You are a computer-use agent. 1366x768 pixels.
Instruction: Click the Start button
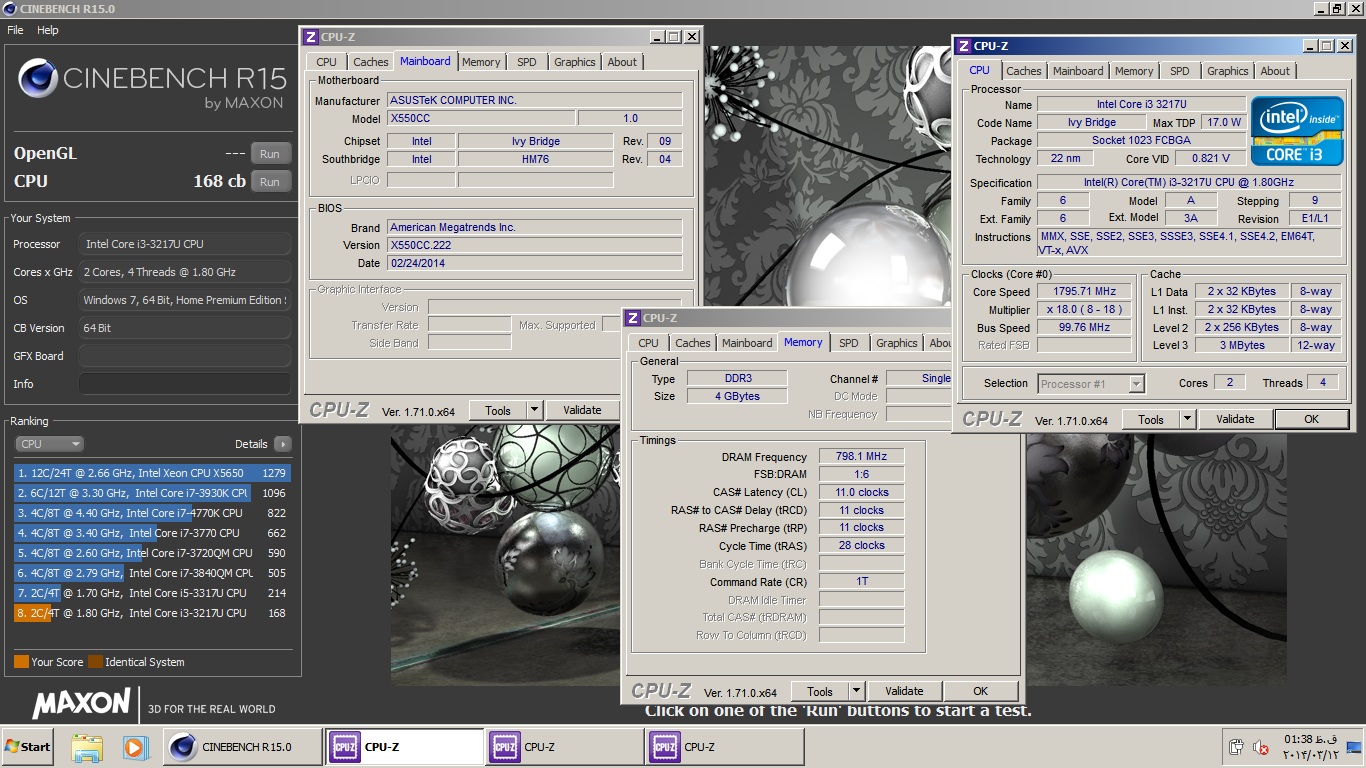(x=28, y=747)
